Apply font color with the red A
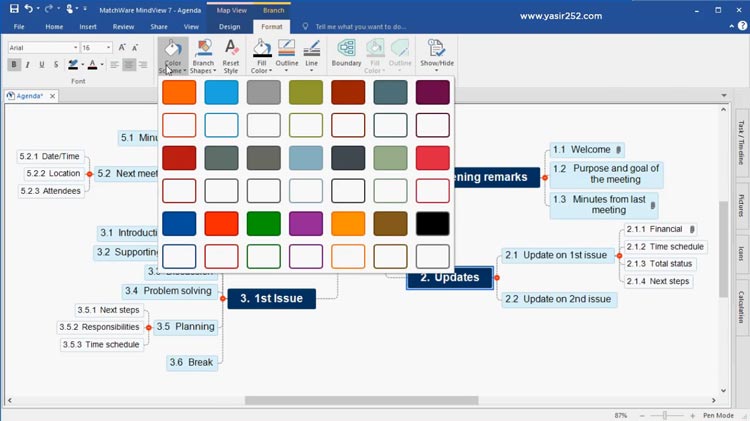 tap(92, 64)
